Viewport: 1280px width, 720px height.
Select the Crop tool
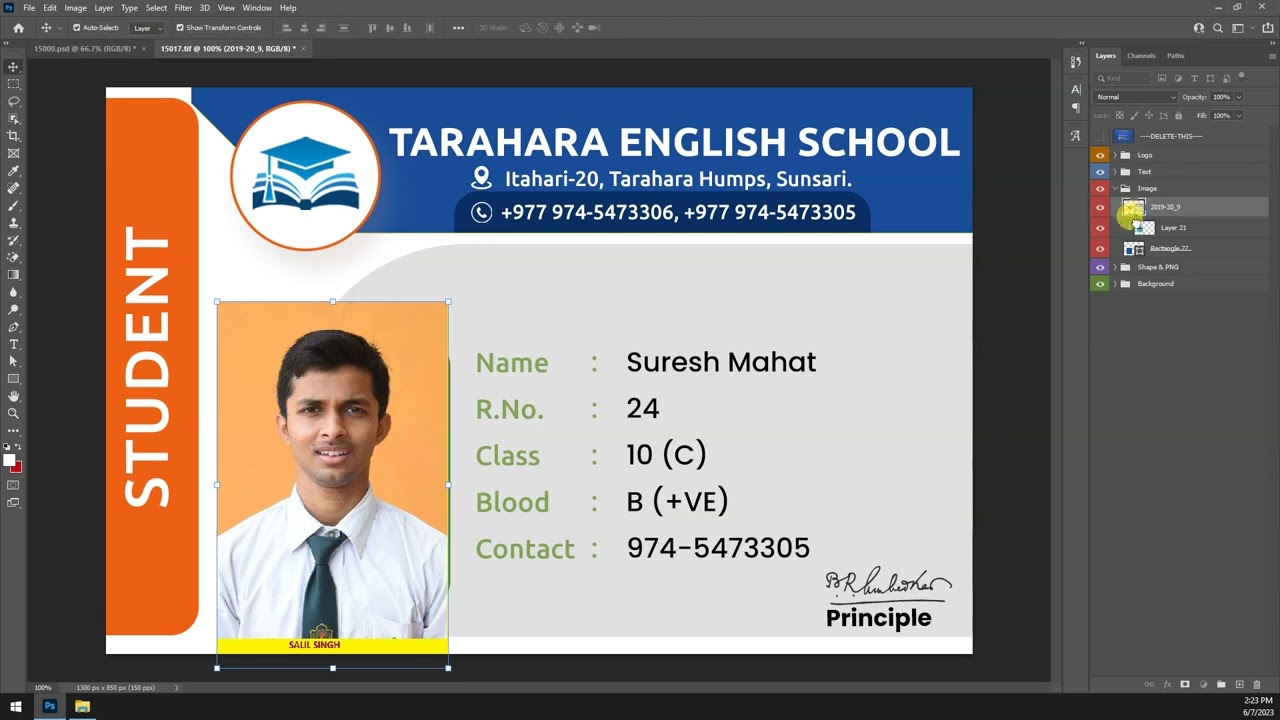(x=13, y=136)
